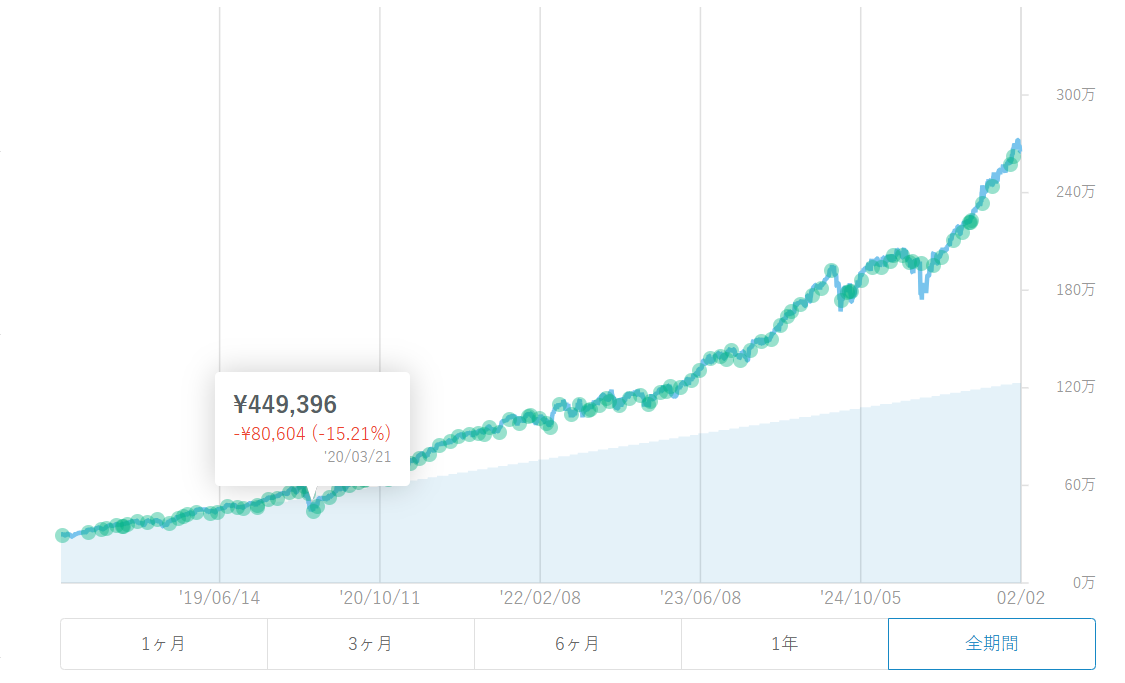Click the 全期間 period tab
The image size is (1125, 683).
pyautogui.click(x=991, y=644)
